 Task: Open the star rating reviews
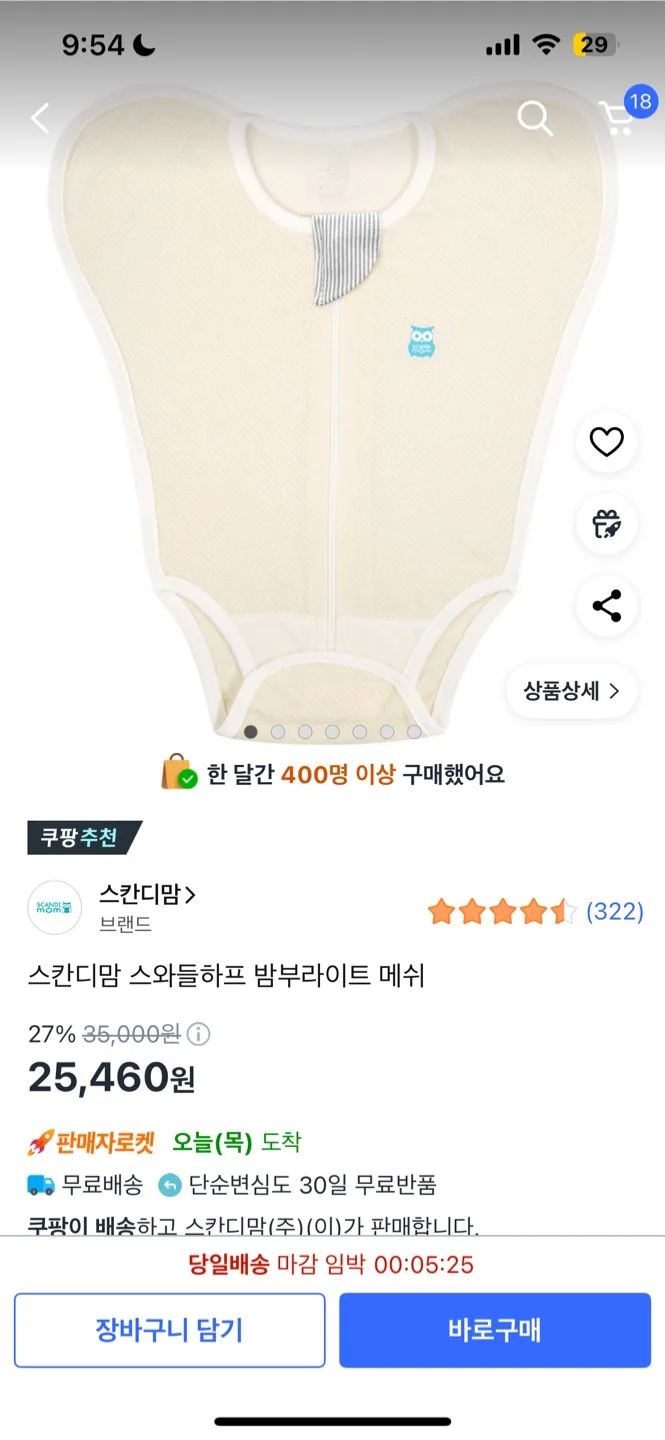(501, 911)
